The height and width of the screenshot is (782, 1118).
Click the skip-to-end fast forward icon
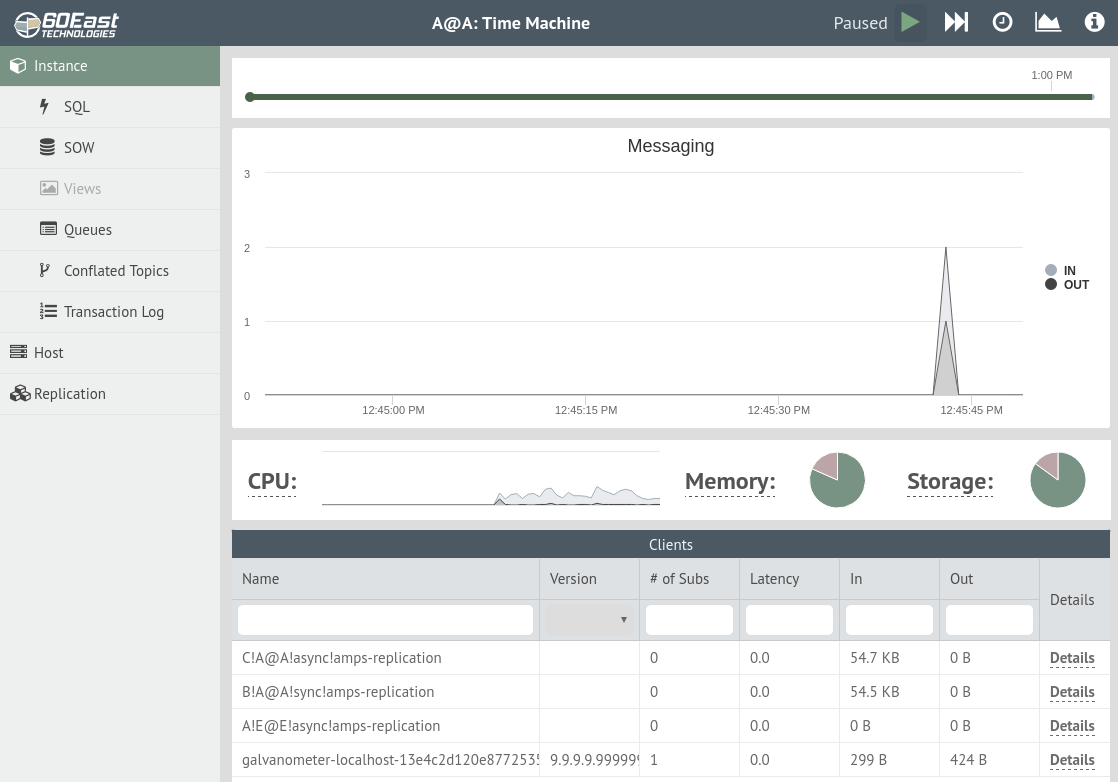[956, 22]
